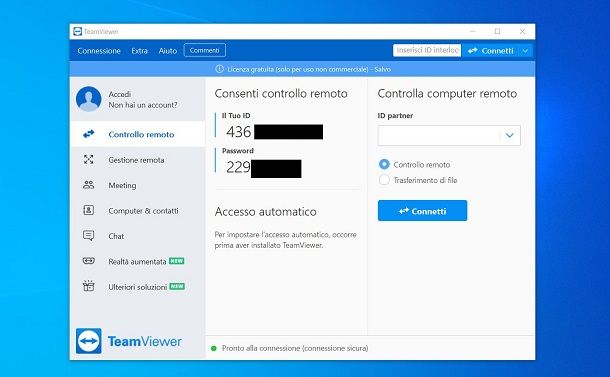The width and height of the screenshot is (610, 377).
Task: Click the info icon in license banner
Action: tap(219, 69)
